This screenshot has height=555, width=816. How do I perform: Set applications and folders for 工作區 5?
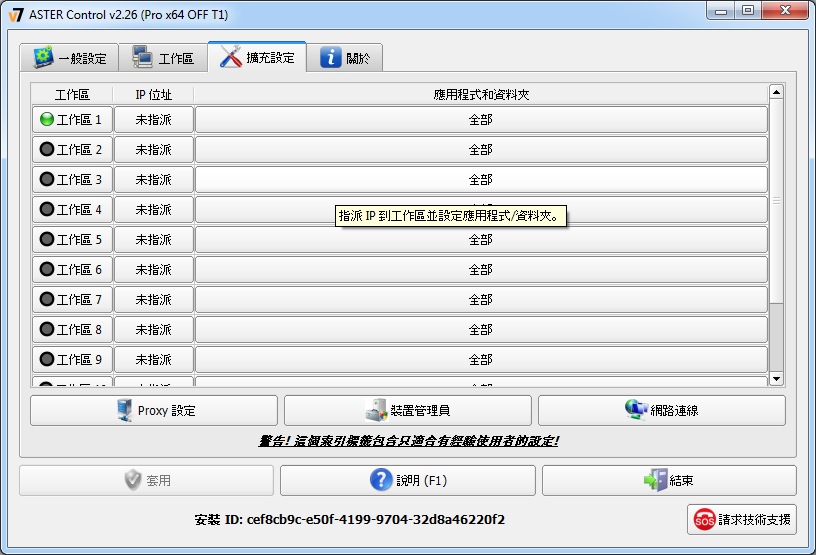click(481, 239)
